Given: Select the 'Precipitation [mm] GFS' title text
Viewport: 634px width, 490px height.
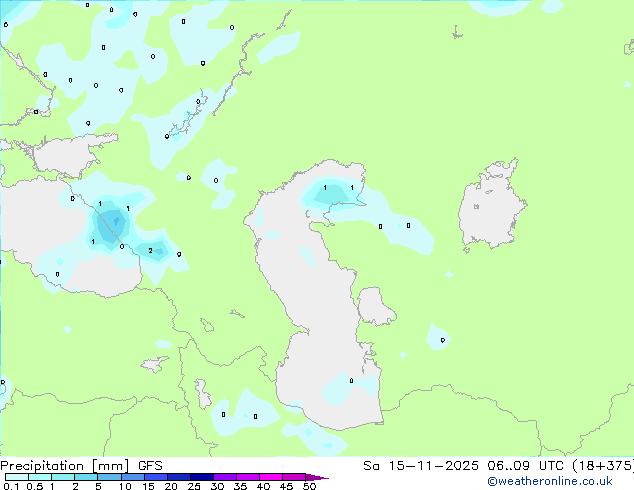Looking at the screenshot, I should pos(81,466).
